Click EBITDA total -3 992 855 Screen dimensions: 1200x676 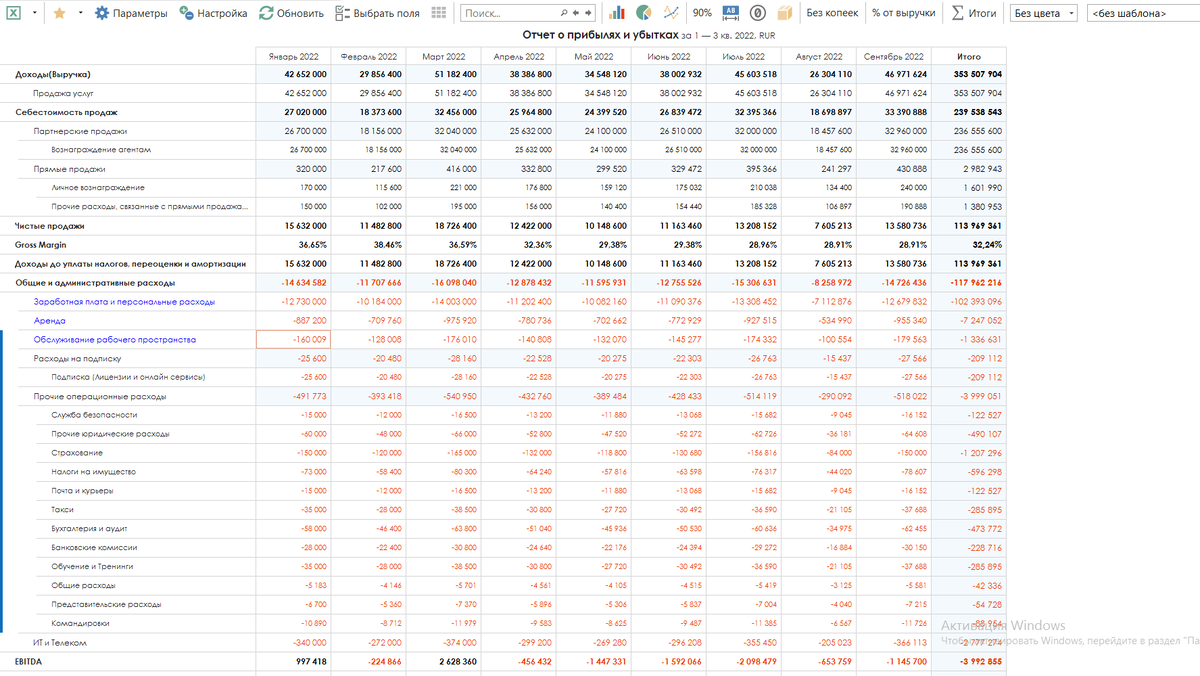(969, 662)
